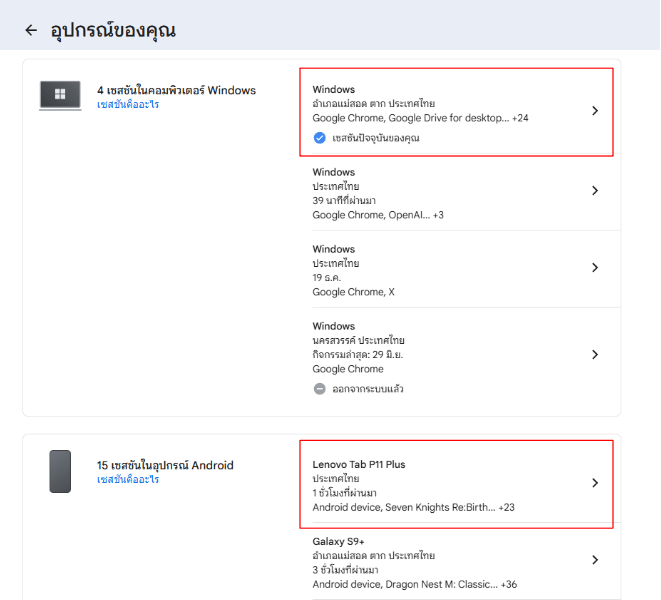The width and height of the screenshot is (661, 600).
Task: Click the Android phone device icon
Action: click(60, 471)
